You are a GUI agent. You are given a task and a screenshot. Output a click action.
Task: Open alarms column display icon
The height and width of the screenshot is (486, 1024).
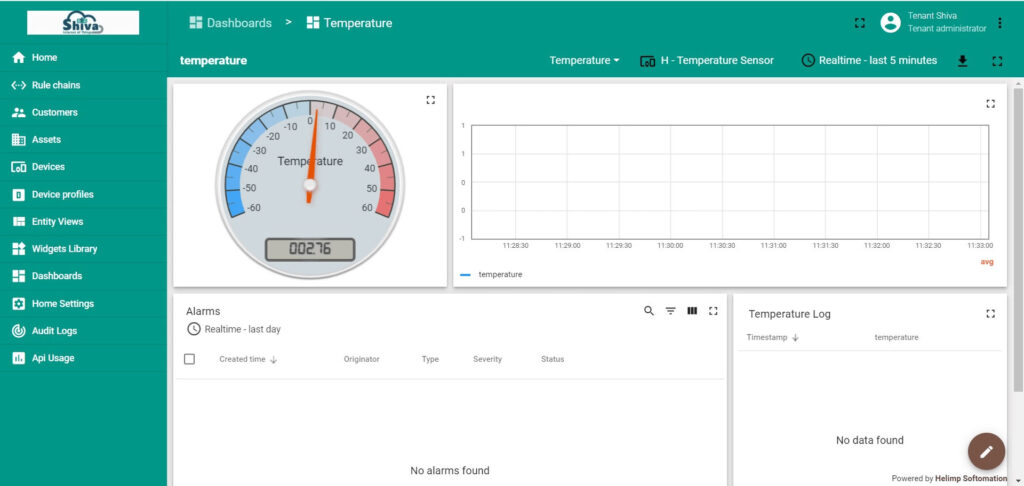692,311
